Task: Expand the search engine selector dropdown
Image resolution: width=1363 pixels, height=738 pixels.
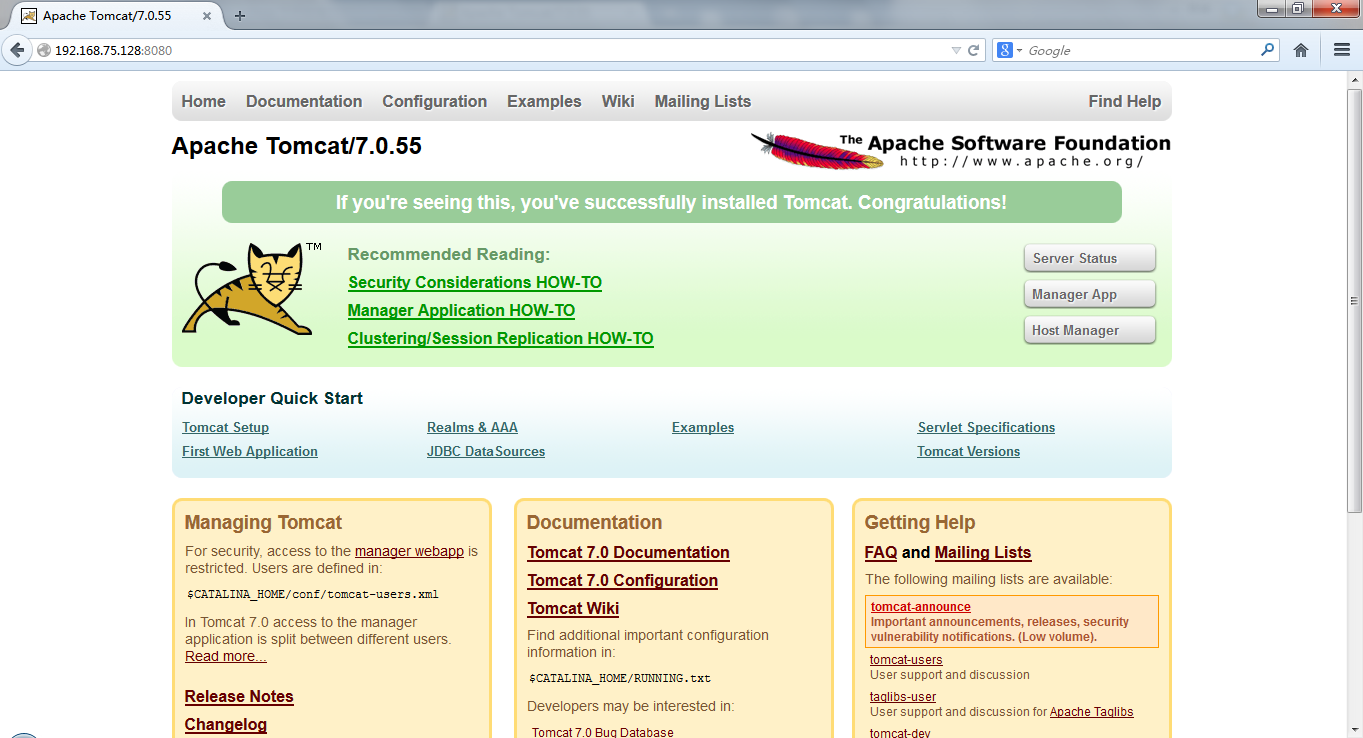Action: 1019,50
